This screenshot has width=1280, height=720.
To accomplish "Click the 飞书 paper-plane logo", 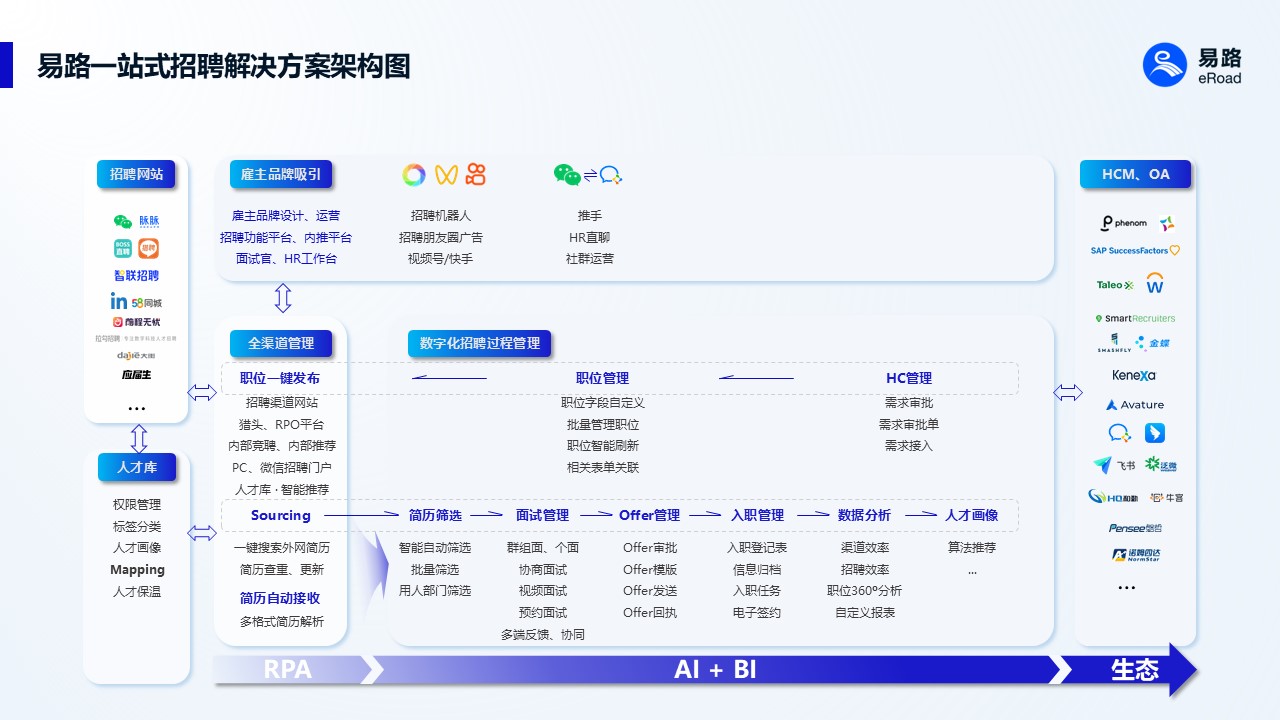I will click(1102, 465).
